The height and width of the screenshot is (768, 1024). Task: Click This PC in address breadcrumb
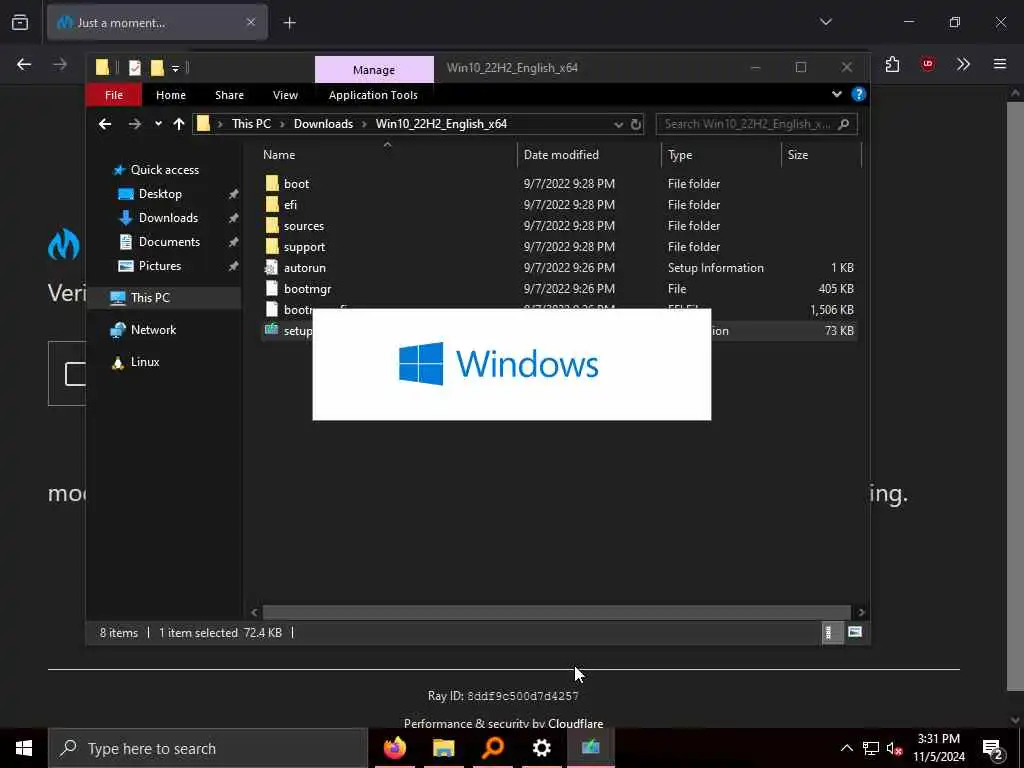click(251, 124)
